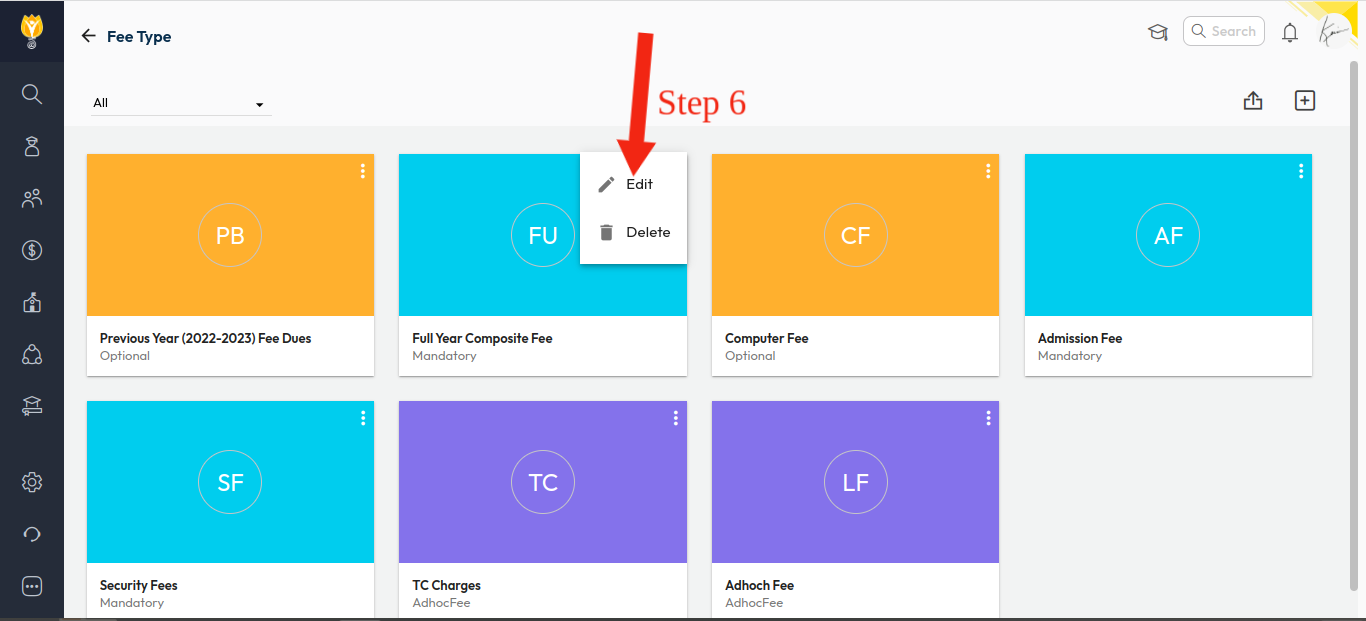Select Edit from the context menu
Image resolution: width=1366 pixels, height=621 pixels.
point(639,184)
